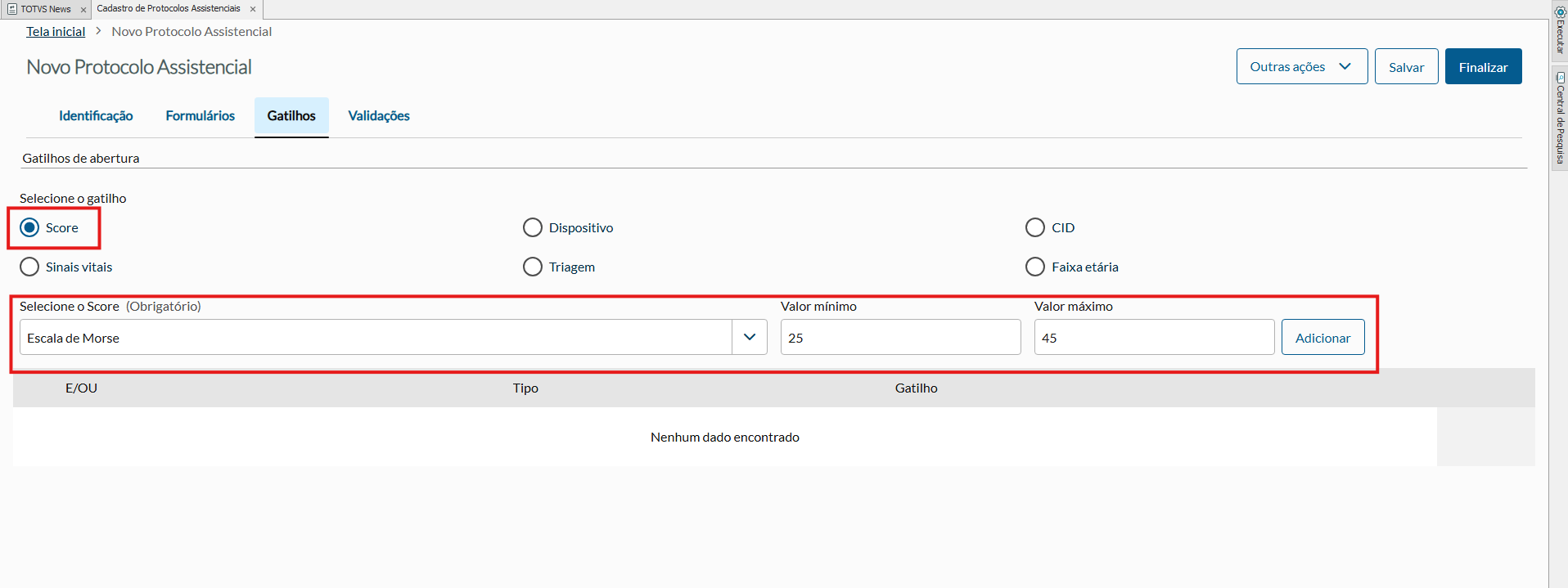Click the Finalizar button
Image resolution: width=1568 pixels, height=588 pixels.
(1483, 66)
